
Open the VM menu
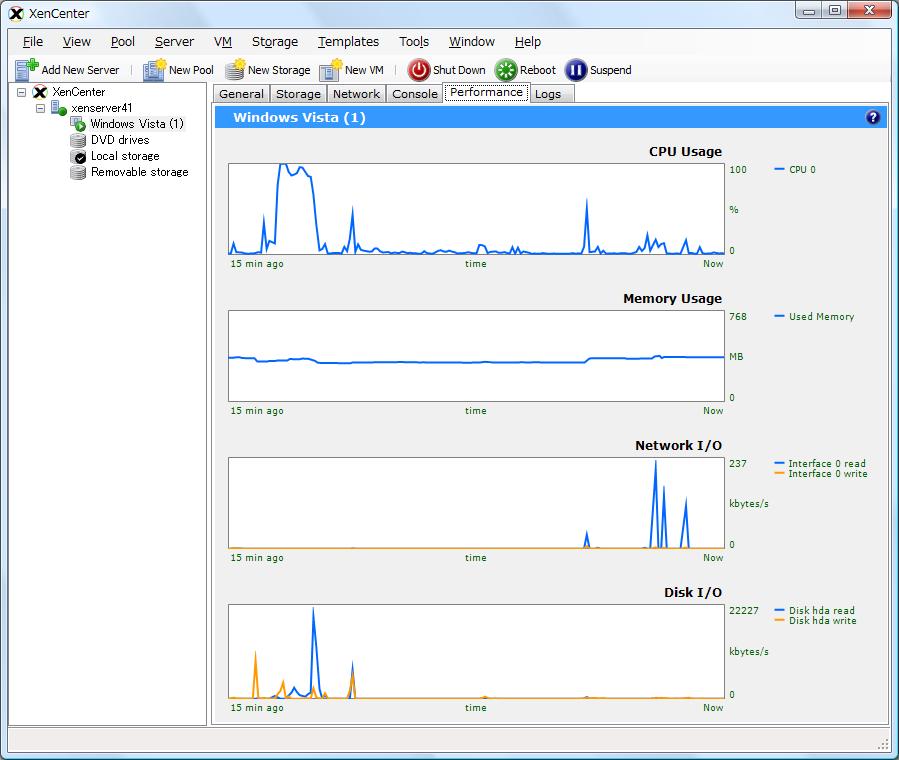pyautogui.click(x=223, y=42)
